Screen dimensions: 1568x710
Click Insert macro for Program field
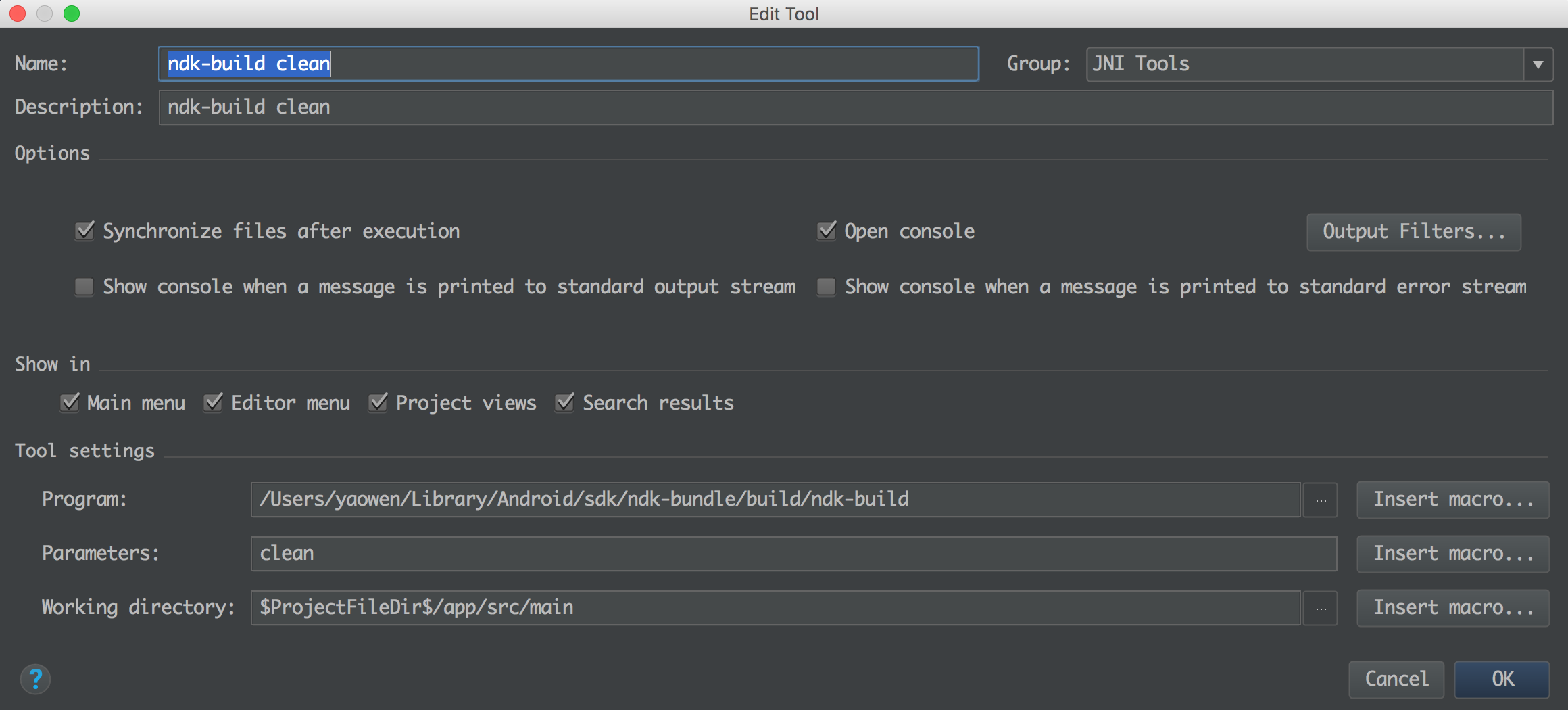pos(1453,500)
